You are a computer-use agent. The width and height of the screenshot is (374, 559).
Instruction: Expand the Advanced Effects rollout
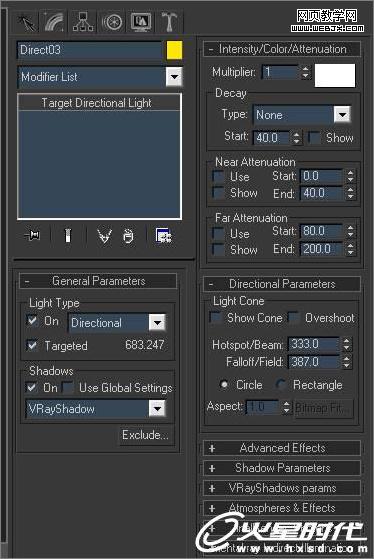pyautogui.click(x=282, y=448)
